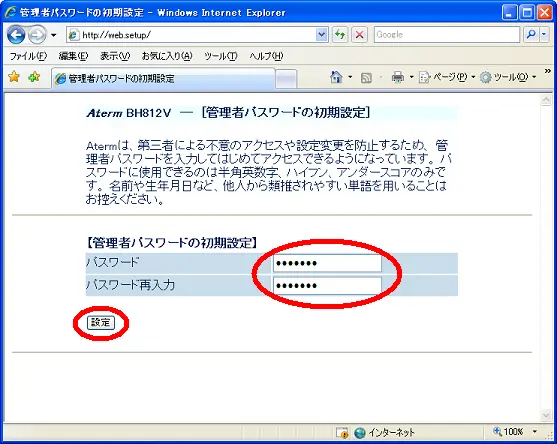The width and height of the screenshot is (557, 444).
Task: Click the パスワード再入力 label
Action: 130,285
